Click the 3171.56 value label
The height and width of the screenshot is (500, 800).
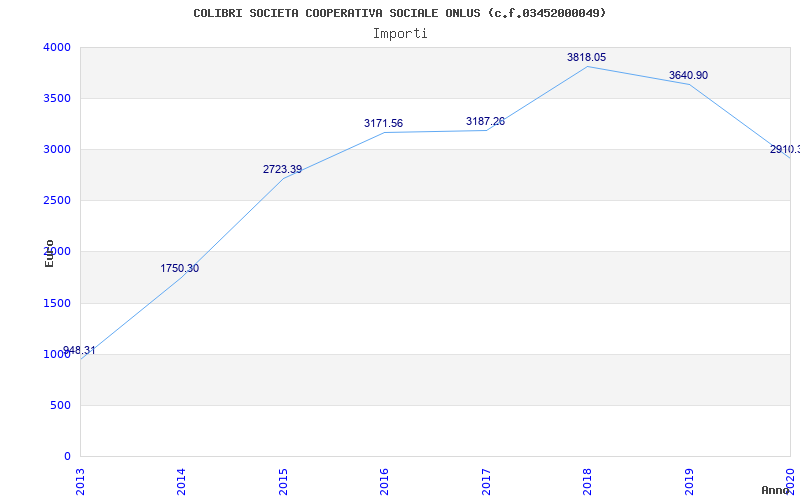[383, 123]
